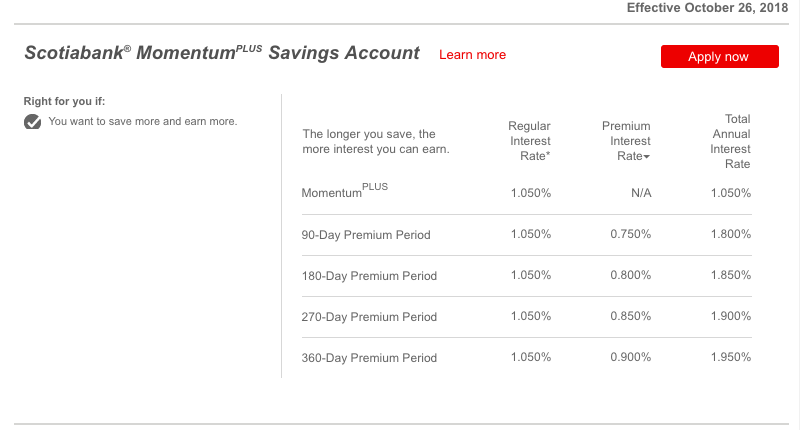Click the 1.800% total annual rate
Image resolution: width=800 pixels, height=430 pixels.
730,234
